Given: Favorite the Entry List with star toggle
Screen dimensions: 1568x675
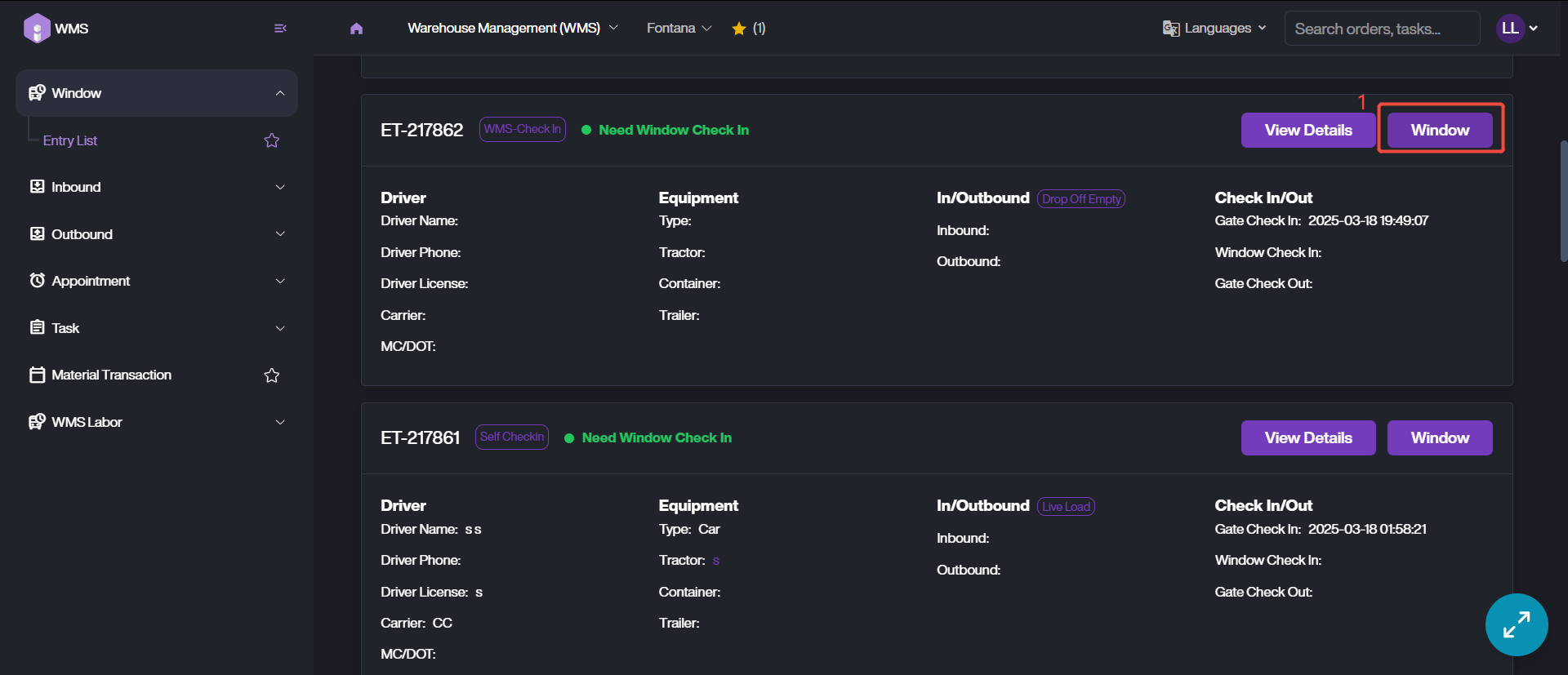Looking at the screenshot, I should (272, 140).
